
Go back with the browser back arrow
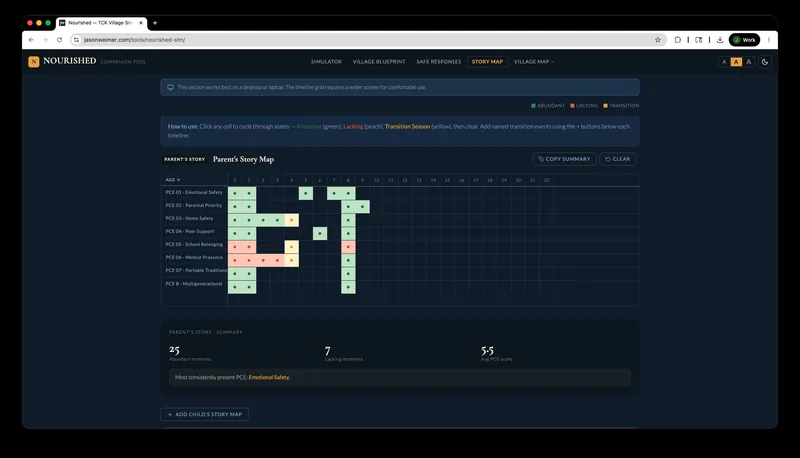coord(31,40)
